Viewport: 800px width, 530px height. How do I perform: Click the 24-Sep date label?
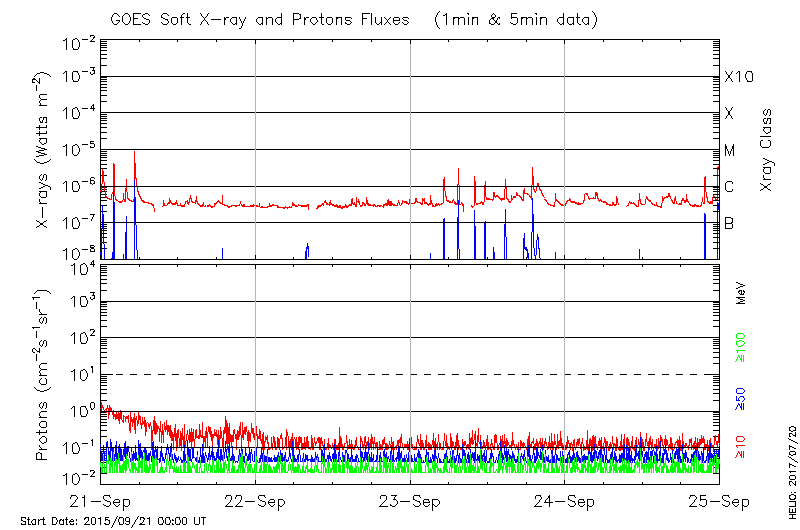pos(564,501)
